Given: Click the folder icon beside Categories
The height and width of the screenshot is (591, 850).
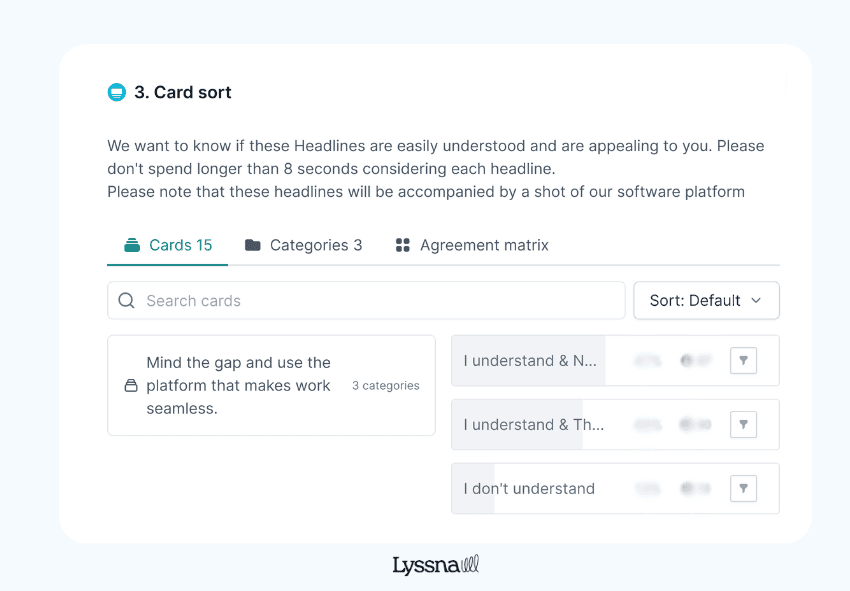Looking at the screenshot, I should 253,245.
